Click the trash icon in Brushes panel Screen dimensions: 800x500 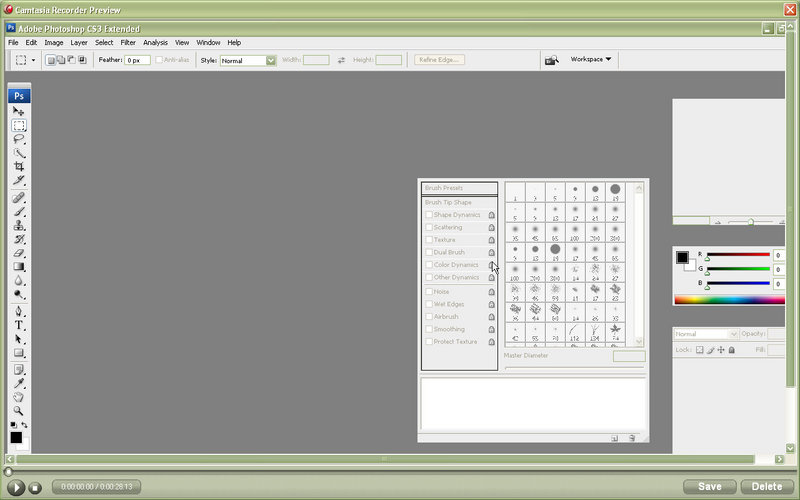(632, 438)
